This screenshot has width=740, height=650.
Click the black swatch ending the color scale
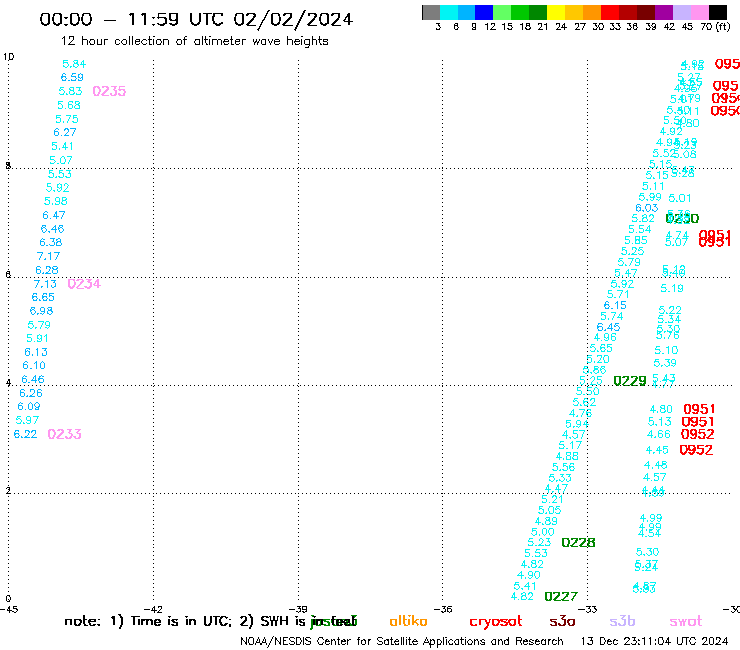point(717,12)
